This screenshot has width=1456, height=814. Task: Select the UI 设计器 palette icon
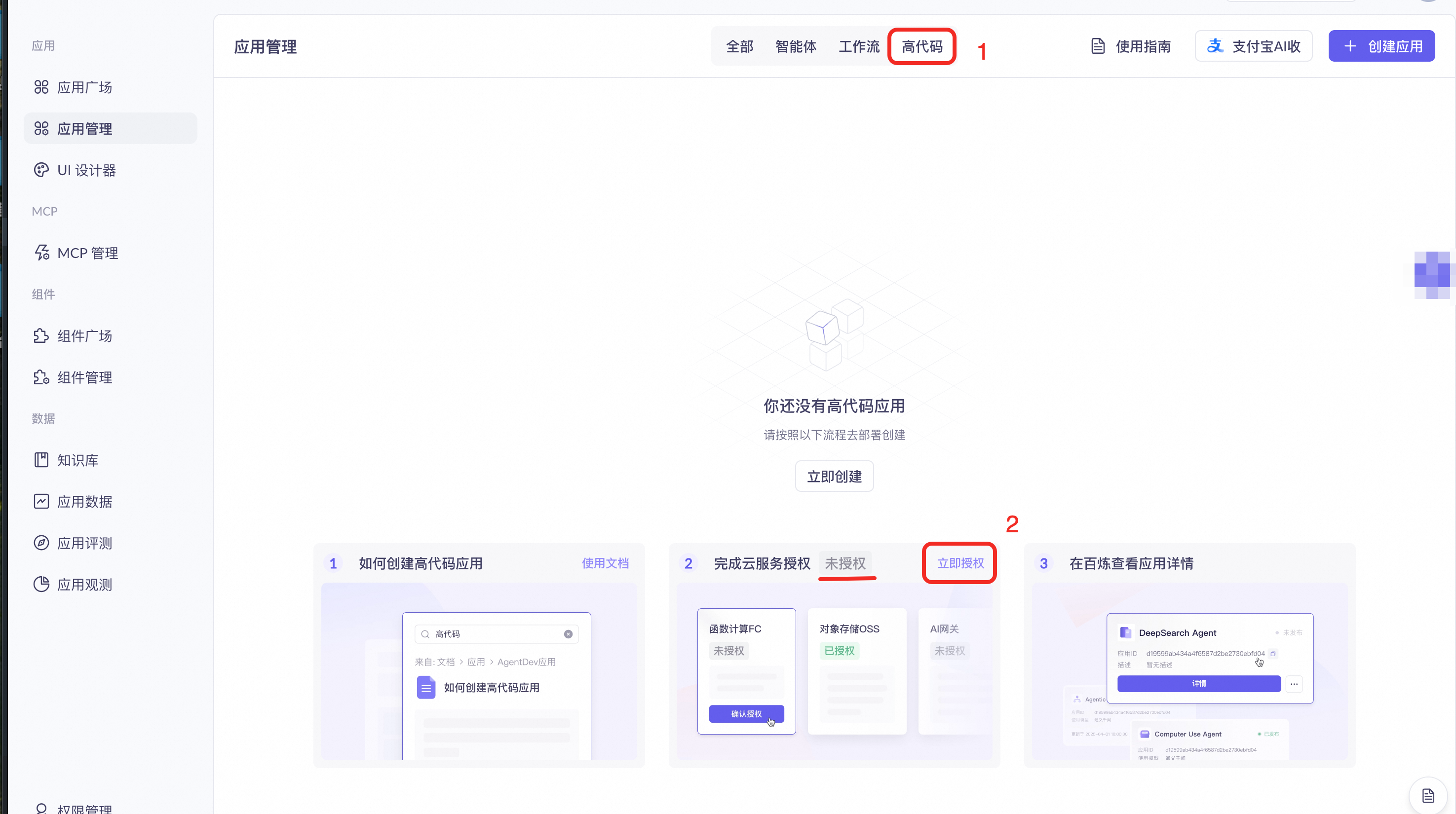coord(41,170)
